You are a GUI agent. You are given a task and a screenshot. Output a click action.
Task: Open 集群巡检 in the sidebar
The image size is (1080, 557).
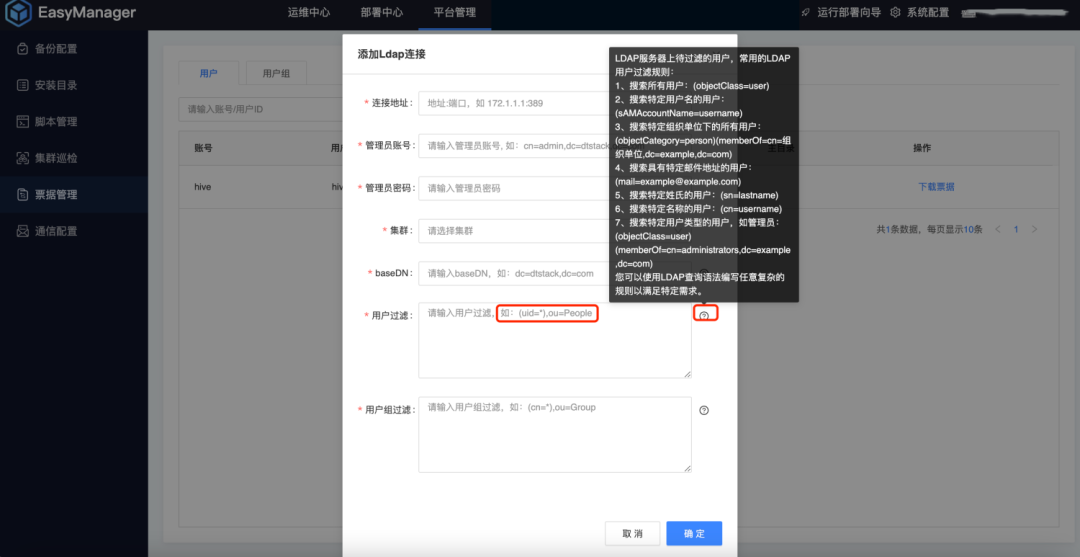tap(56, 158)
